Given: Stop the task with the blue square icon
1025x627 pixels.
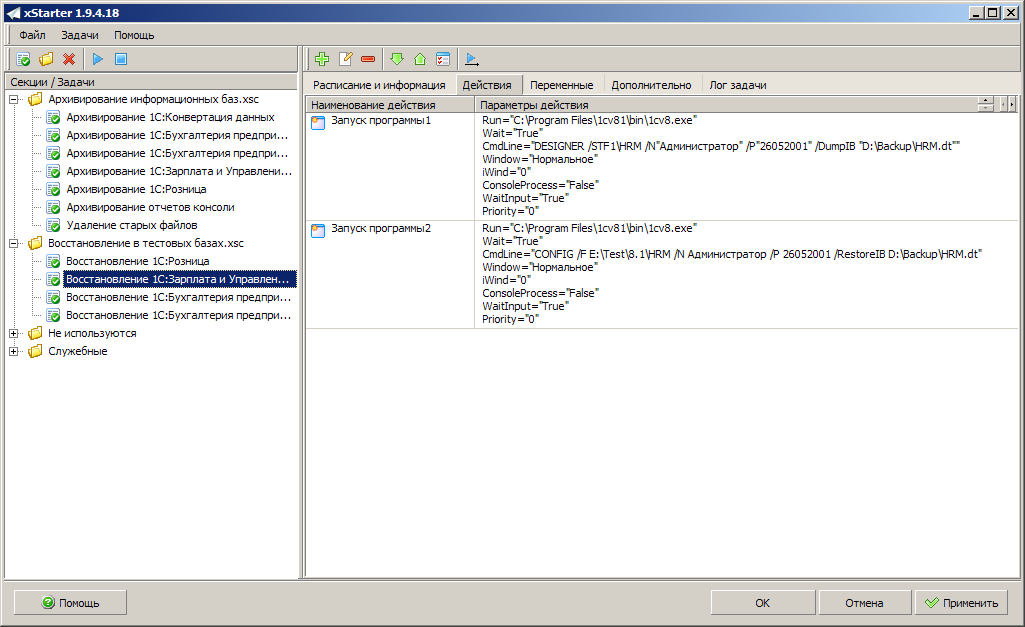Looking at the screenshot, I should (x=121, y=59).
